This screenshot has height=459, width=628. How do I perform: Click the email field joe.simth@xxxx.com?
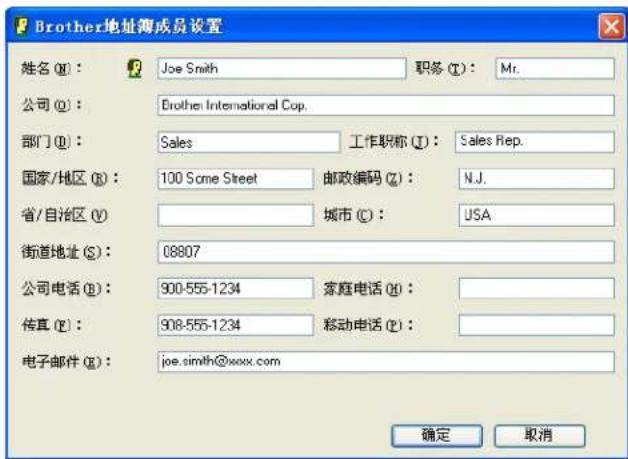tap(386, 362)
